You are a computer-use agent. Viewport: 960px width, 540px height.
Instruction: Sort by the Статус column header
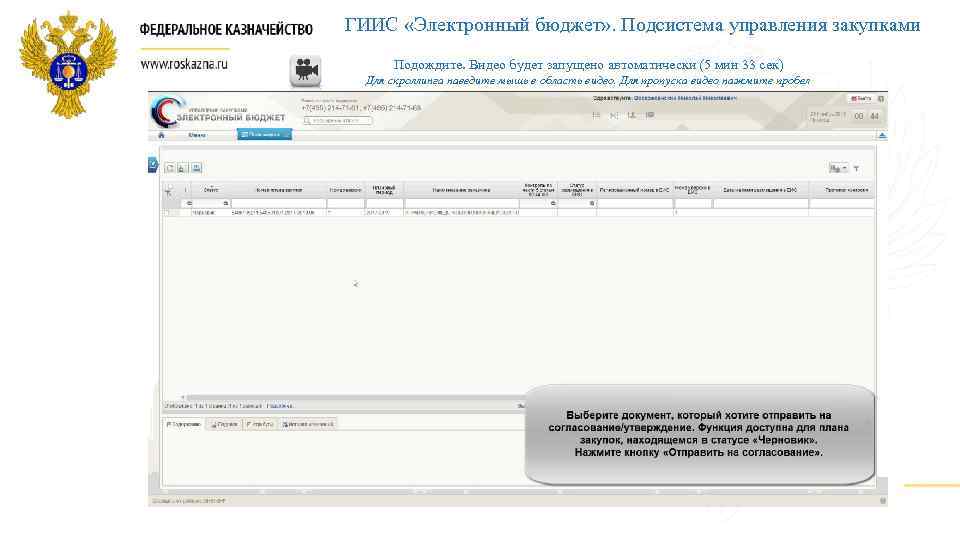point(211,190)
